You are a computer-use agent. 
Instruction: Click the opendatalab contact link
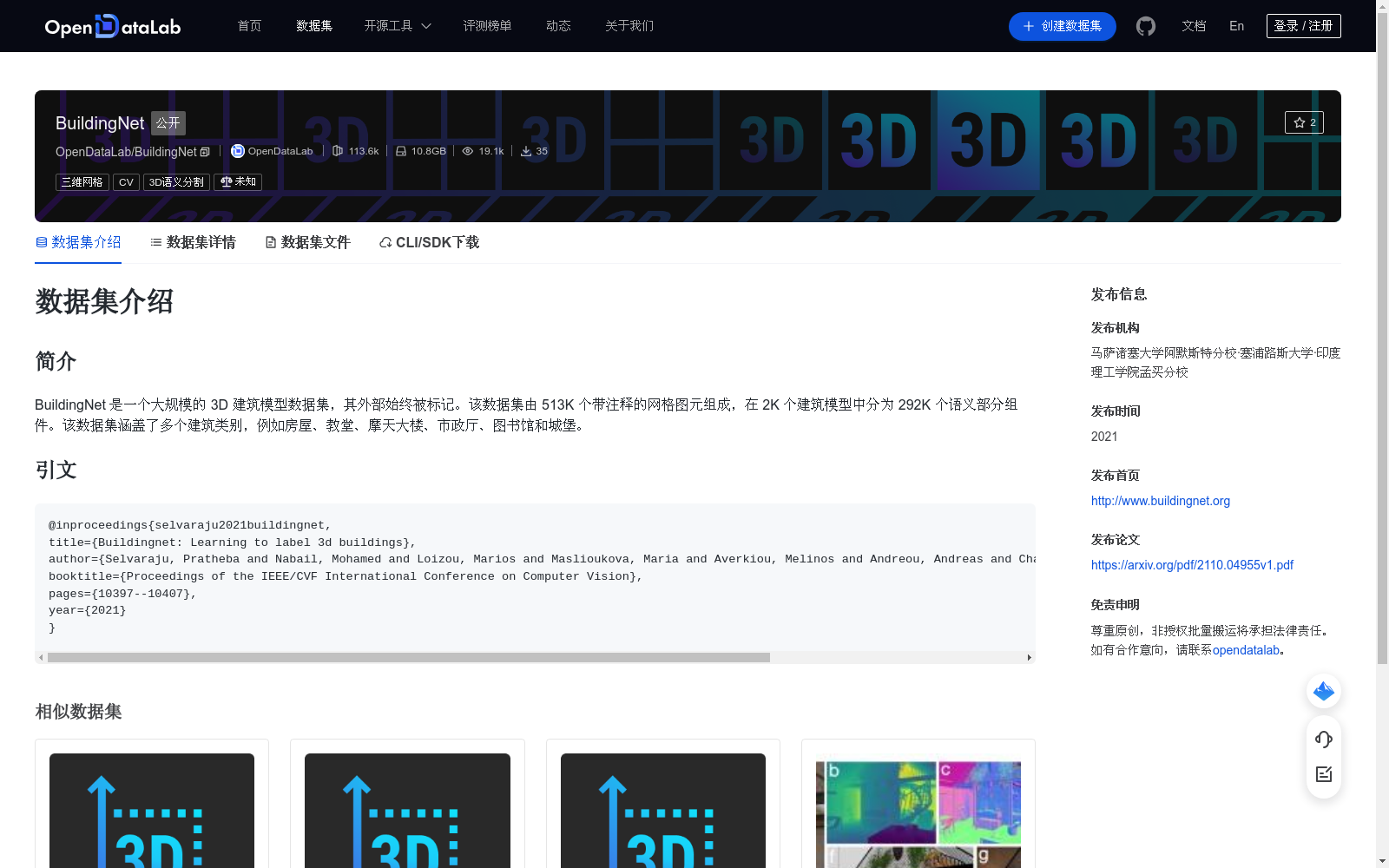click(x=1247, y=650)
